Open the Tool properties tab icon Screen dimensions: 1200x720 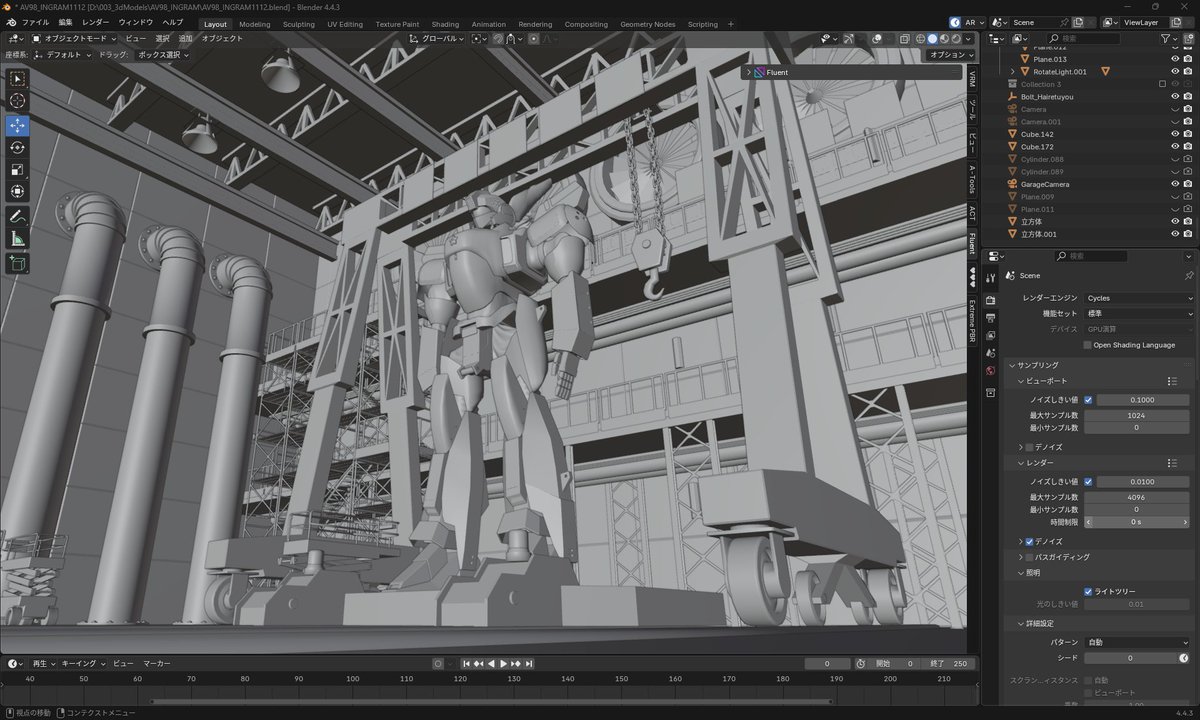[x=990, y=277]
